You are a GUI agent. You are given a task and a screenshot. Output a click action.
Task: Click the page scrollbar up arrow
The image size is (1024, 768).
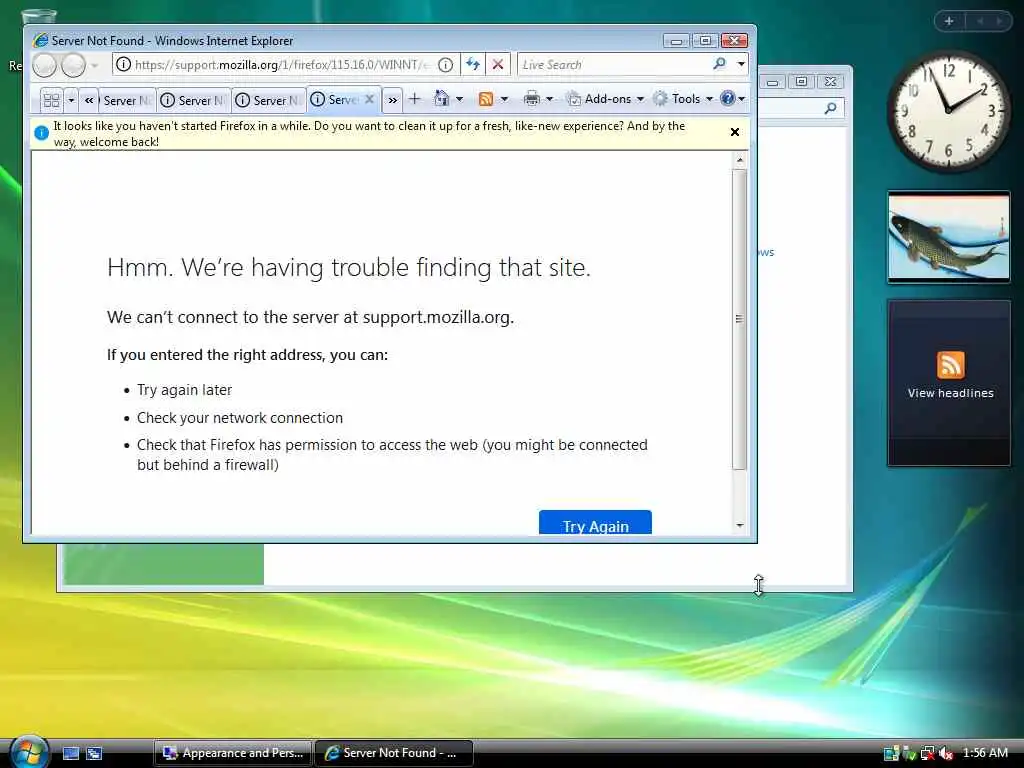(x=740, y=160)
